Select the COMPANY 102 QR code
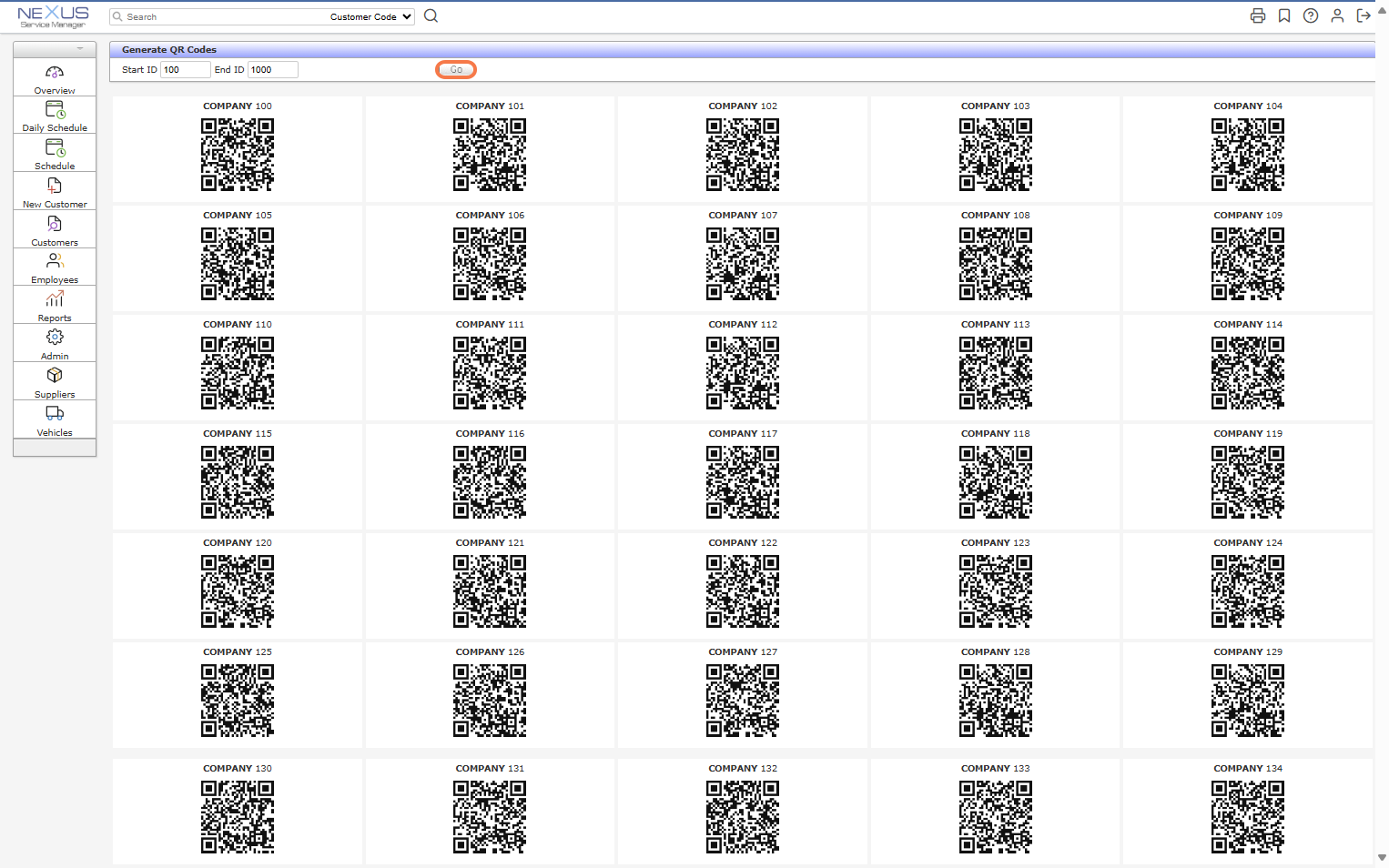The image size is (1389, 868). pos(743,155)
